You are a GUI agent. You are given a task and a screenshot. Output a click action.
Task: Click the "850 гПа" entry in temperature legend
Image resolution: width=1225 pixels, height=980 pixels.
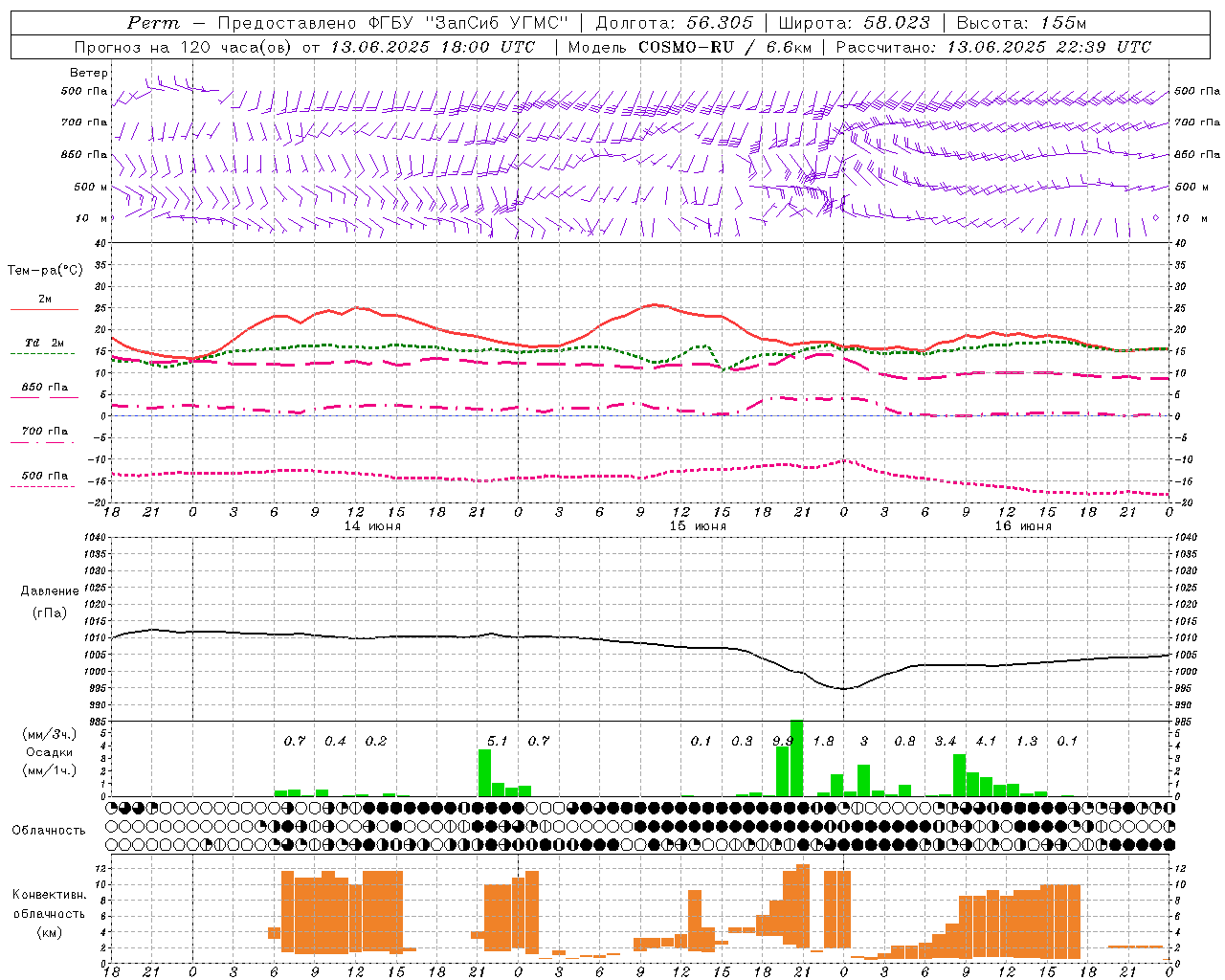tap(44, 388)
